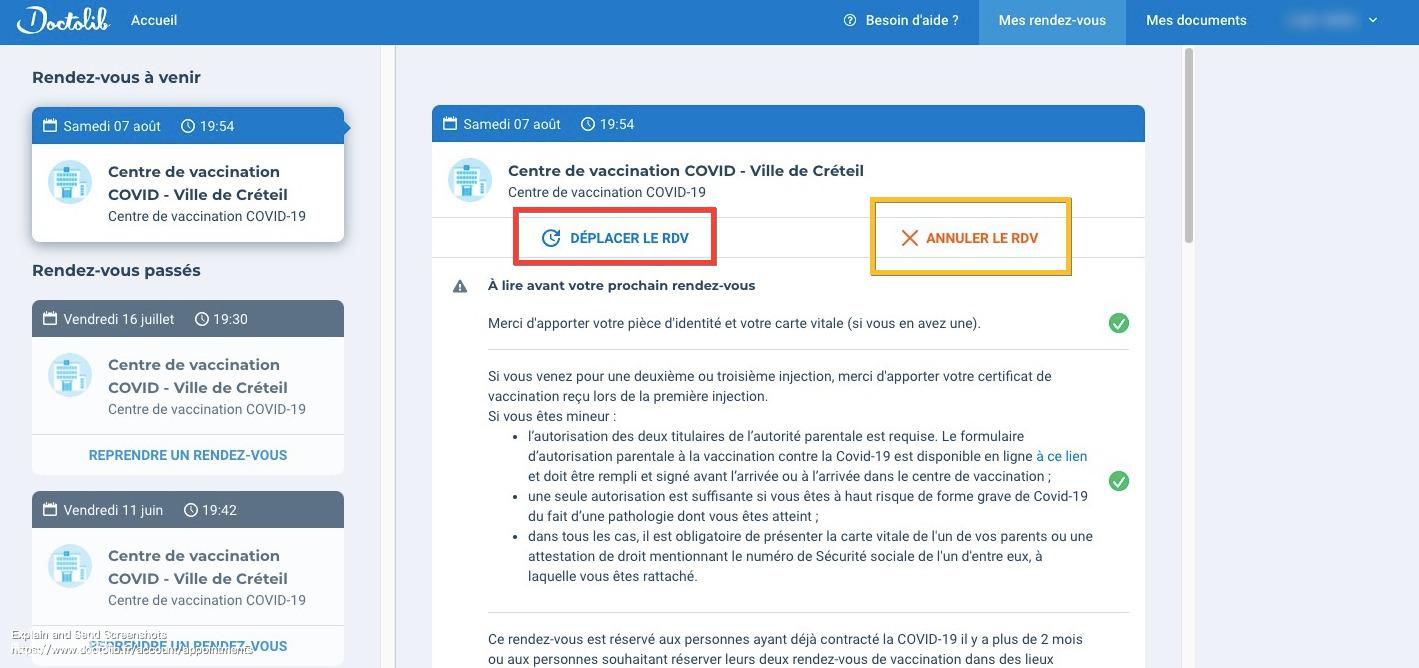Click Reprendre un rendez-vous under 16 juillet

188,455
